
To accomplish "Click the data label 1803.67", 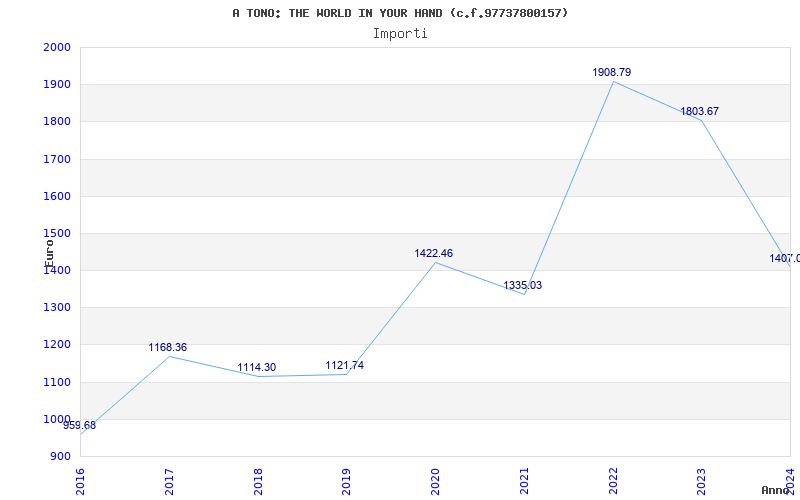I will [699, 111].
